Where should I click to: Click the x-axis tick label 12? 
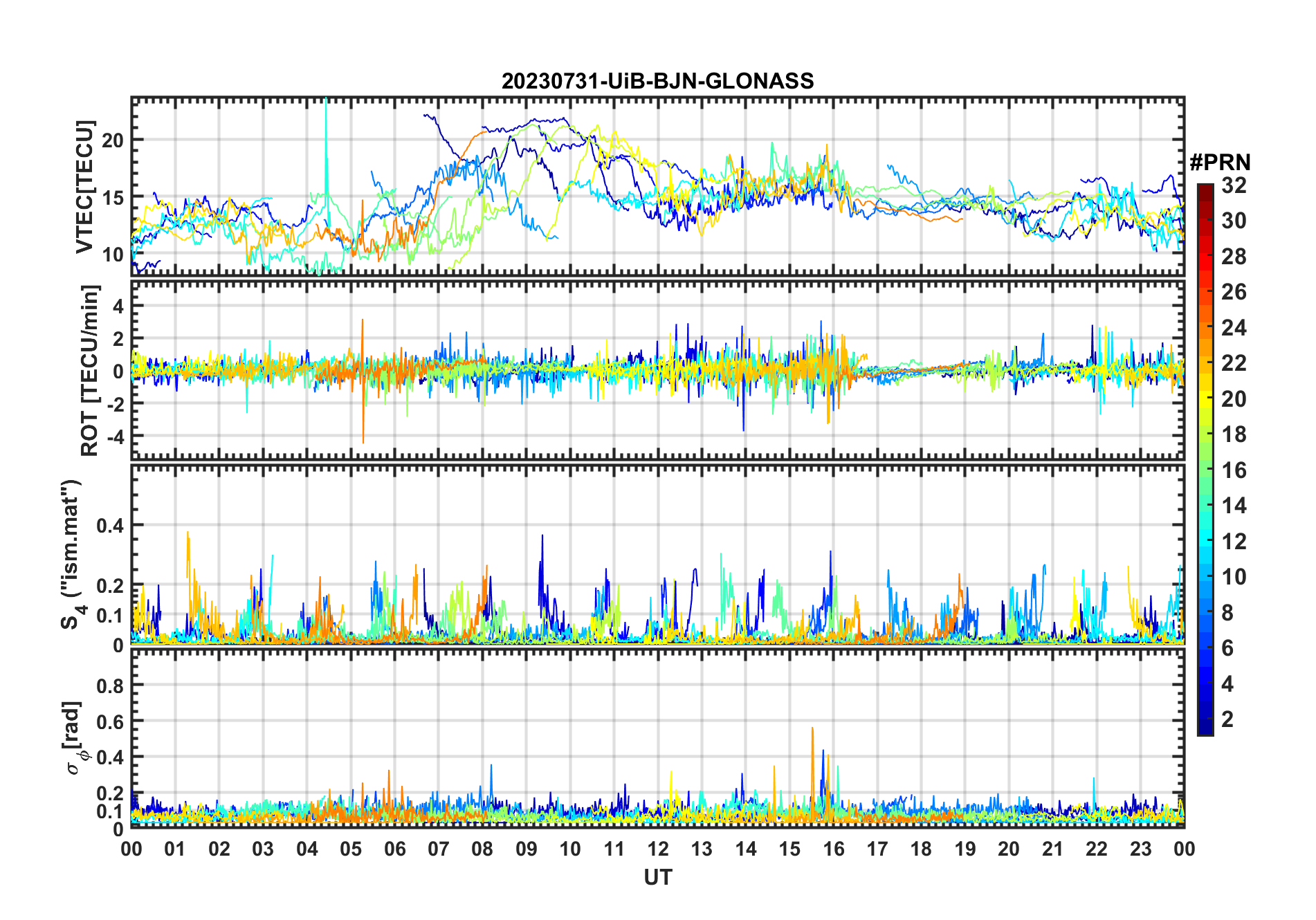[x=657, y=849]
